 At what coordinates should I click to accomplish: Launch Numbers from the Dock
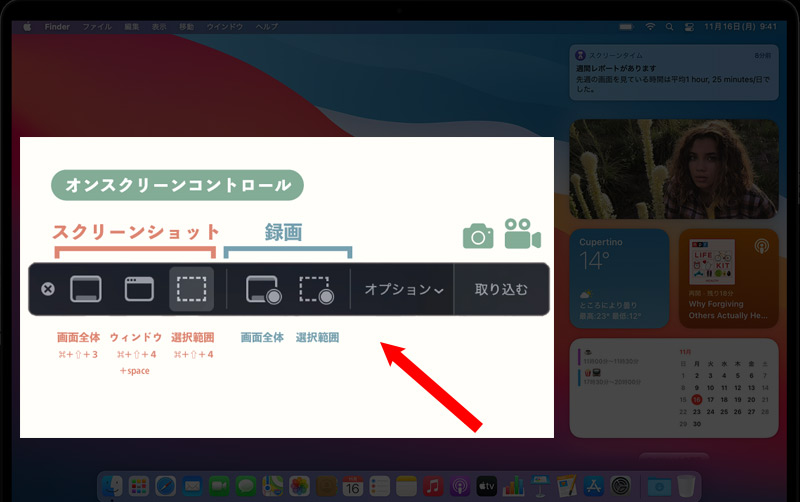[x=513, y=486]
